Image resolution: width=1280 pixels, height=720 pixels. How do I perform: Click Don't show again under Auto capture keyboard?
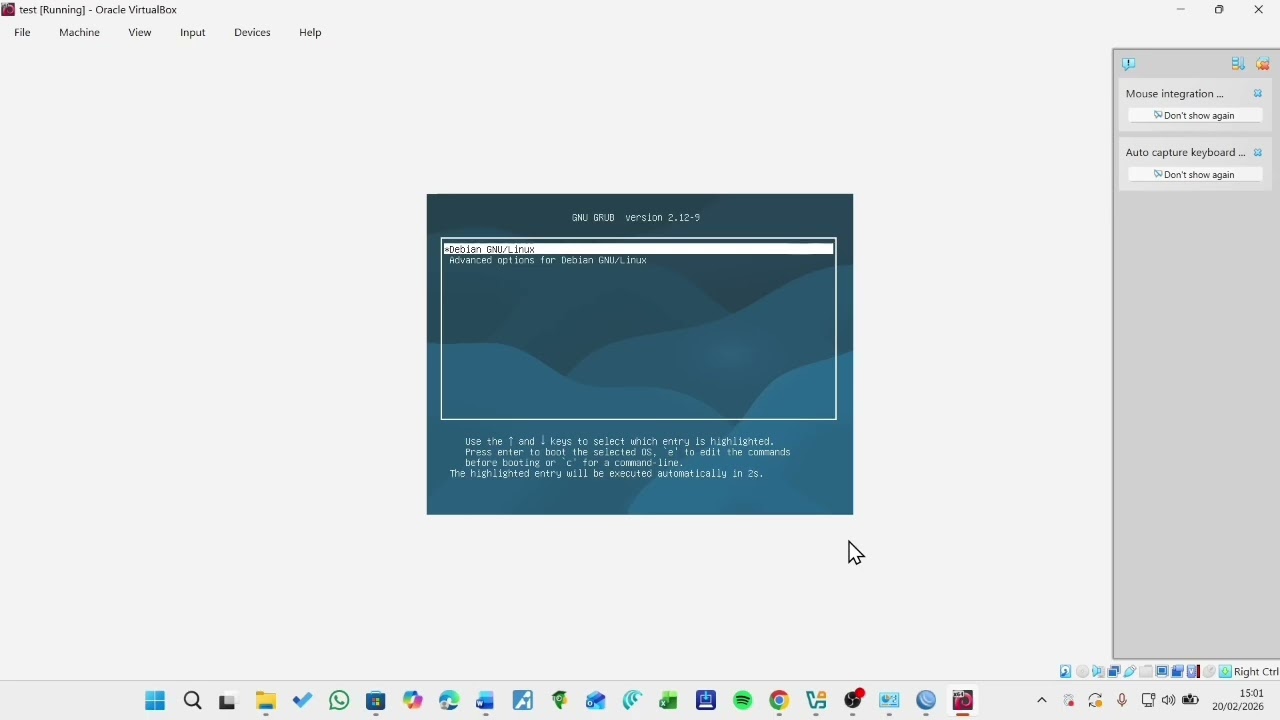click(1195, 174)
